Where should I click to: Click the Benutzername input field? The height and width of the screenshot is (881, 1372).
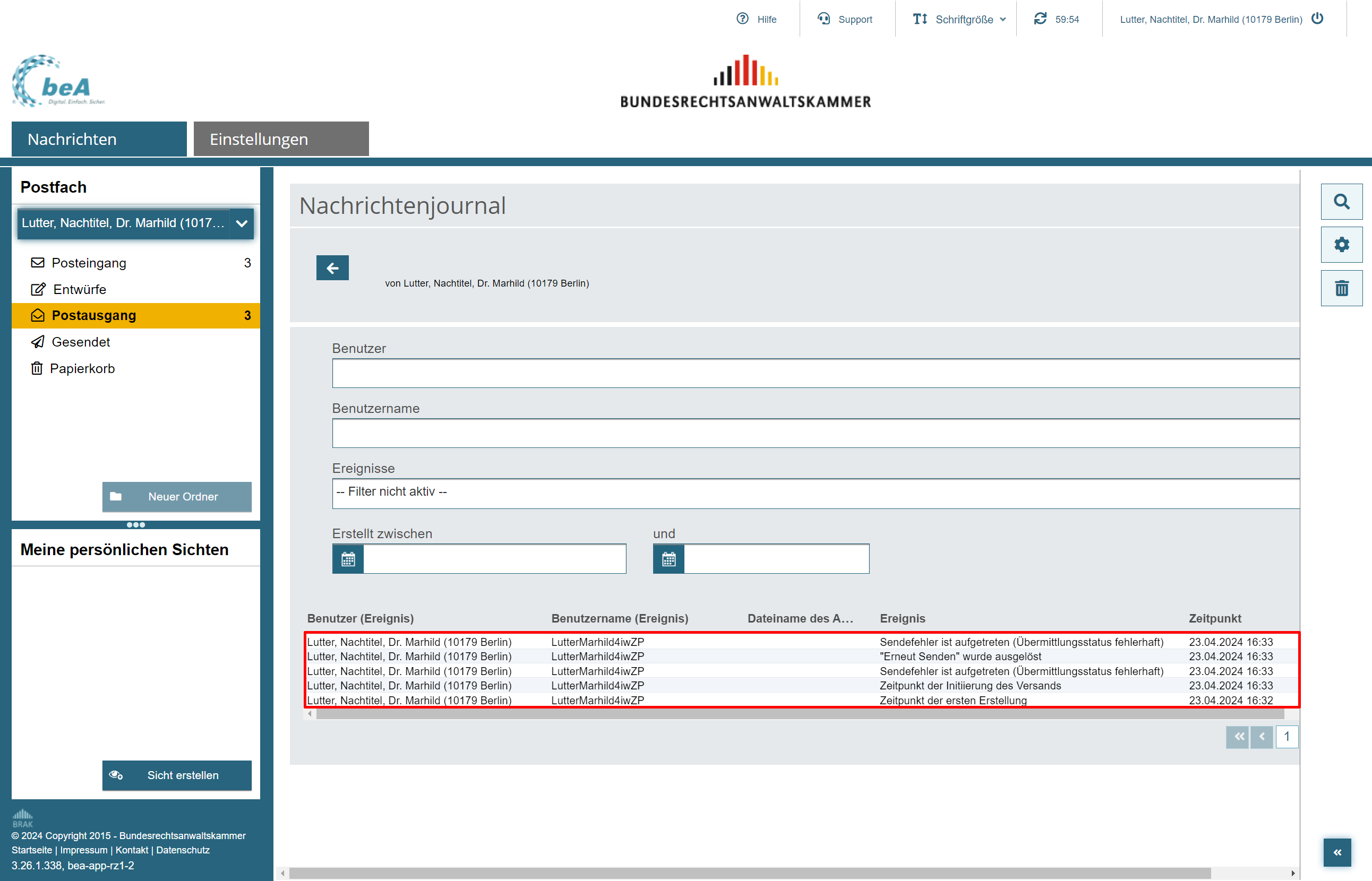click(x=815, y=434)
